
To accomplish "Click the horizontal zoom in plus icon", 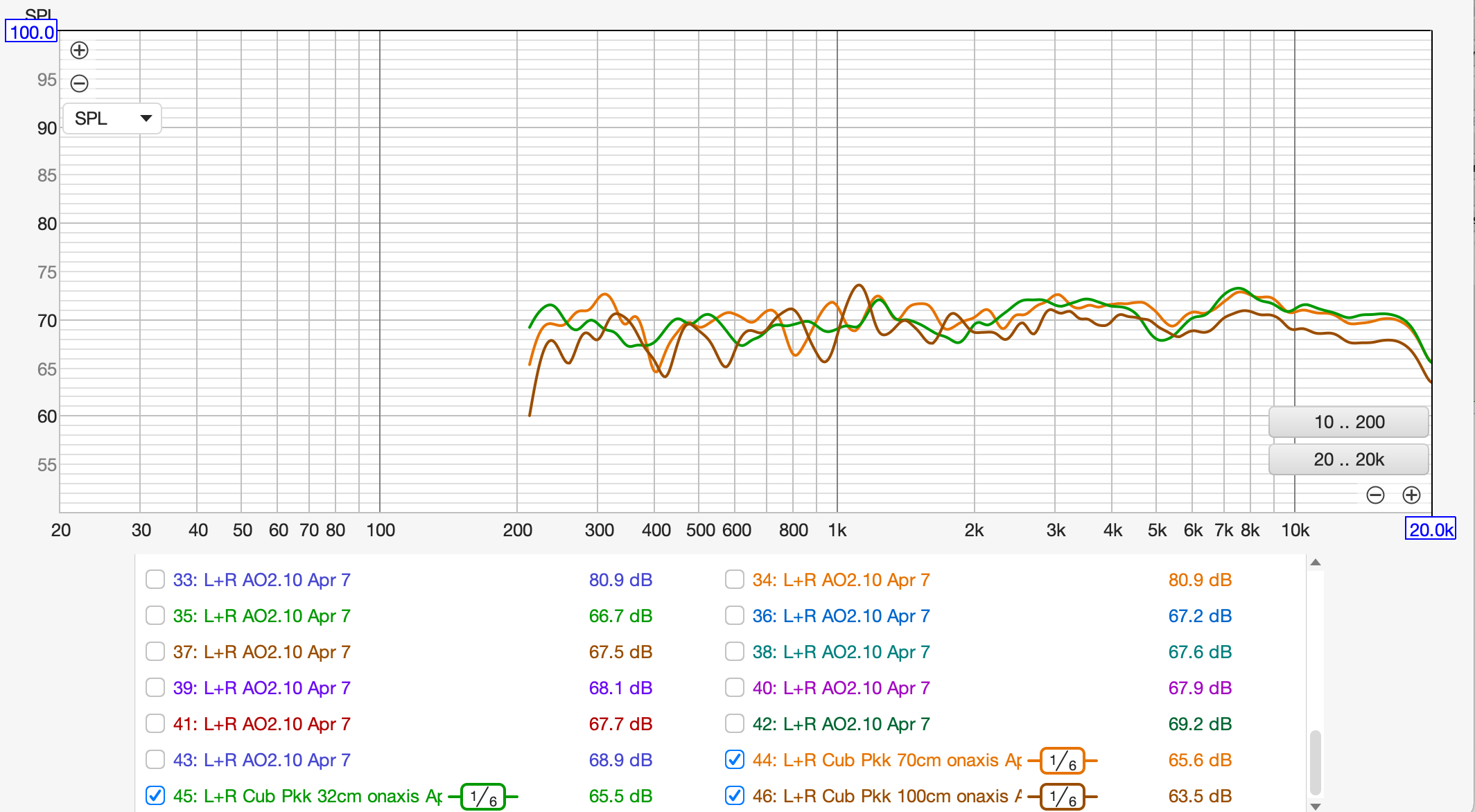I will click(1411, 495).
